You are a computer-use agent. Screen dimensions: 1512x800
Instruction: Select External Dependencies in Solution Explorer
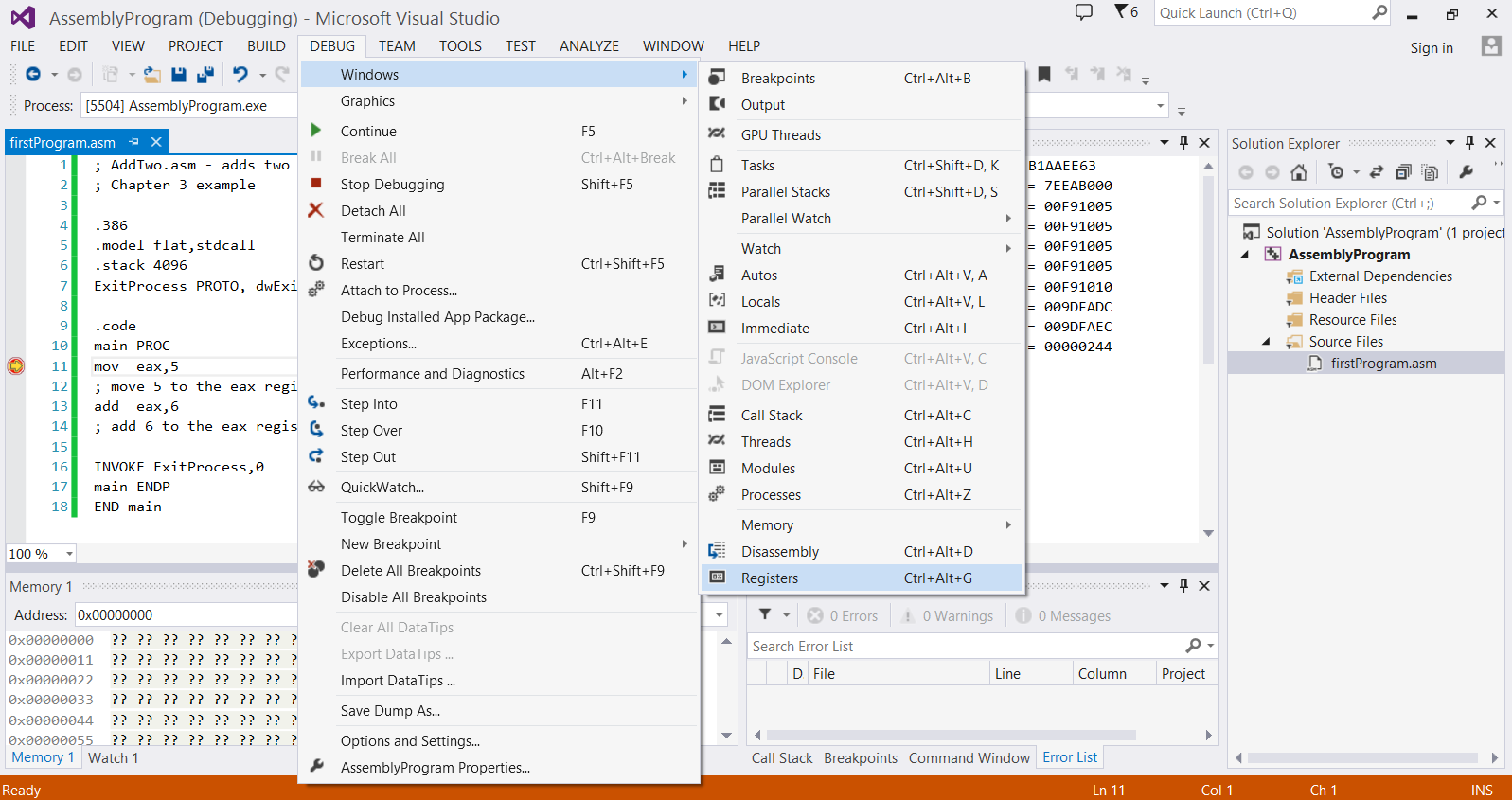[x=1380, y=276]
